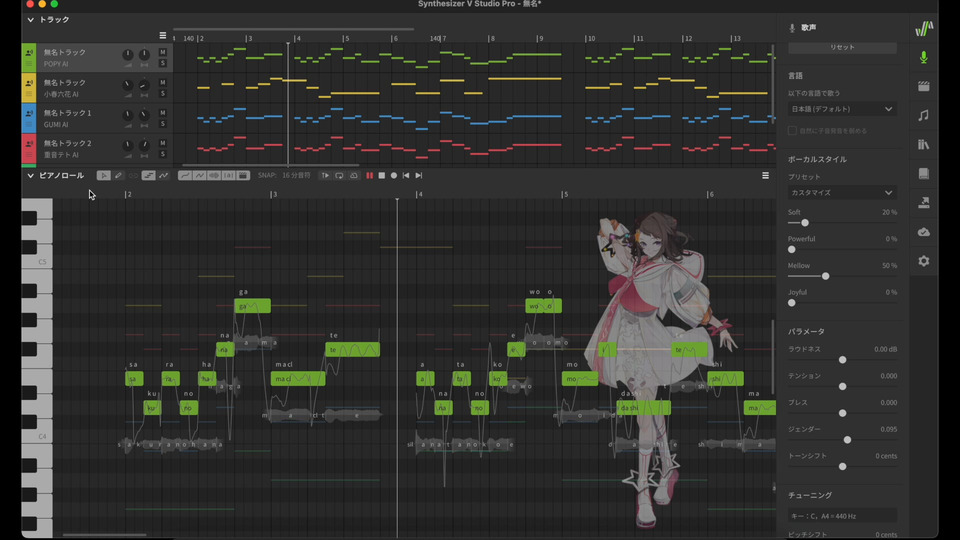Open the settings gear panel
This screenshot has height=540, width=960.
(924, 261)
